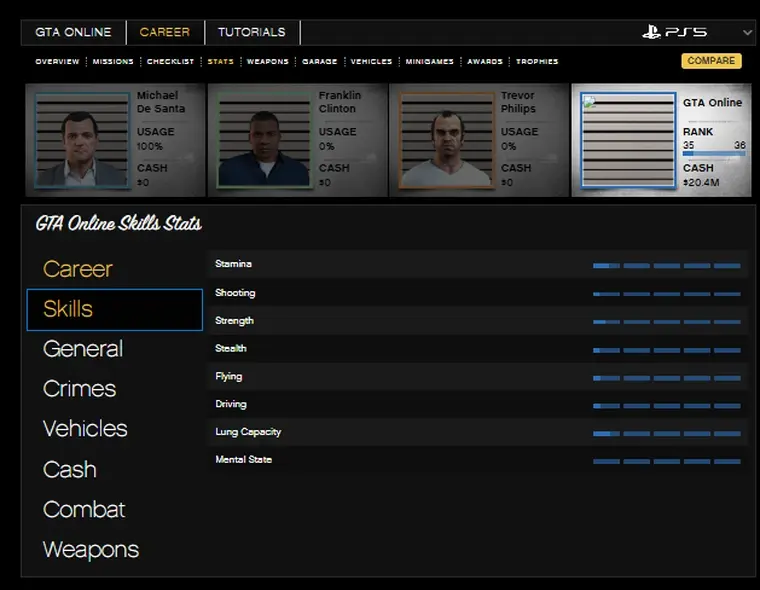Click the Mental State progress bar
The image size is (760, 590).
click(x=666, y=461)
